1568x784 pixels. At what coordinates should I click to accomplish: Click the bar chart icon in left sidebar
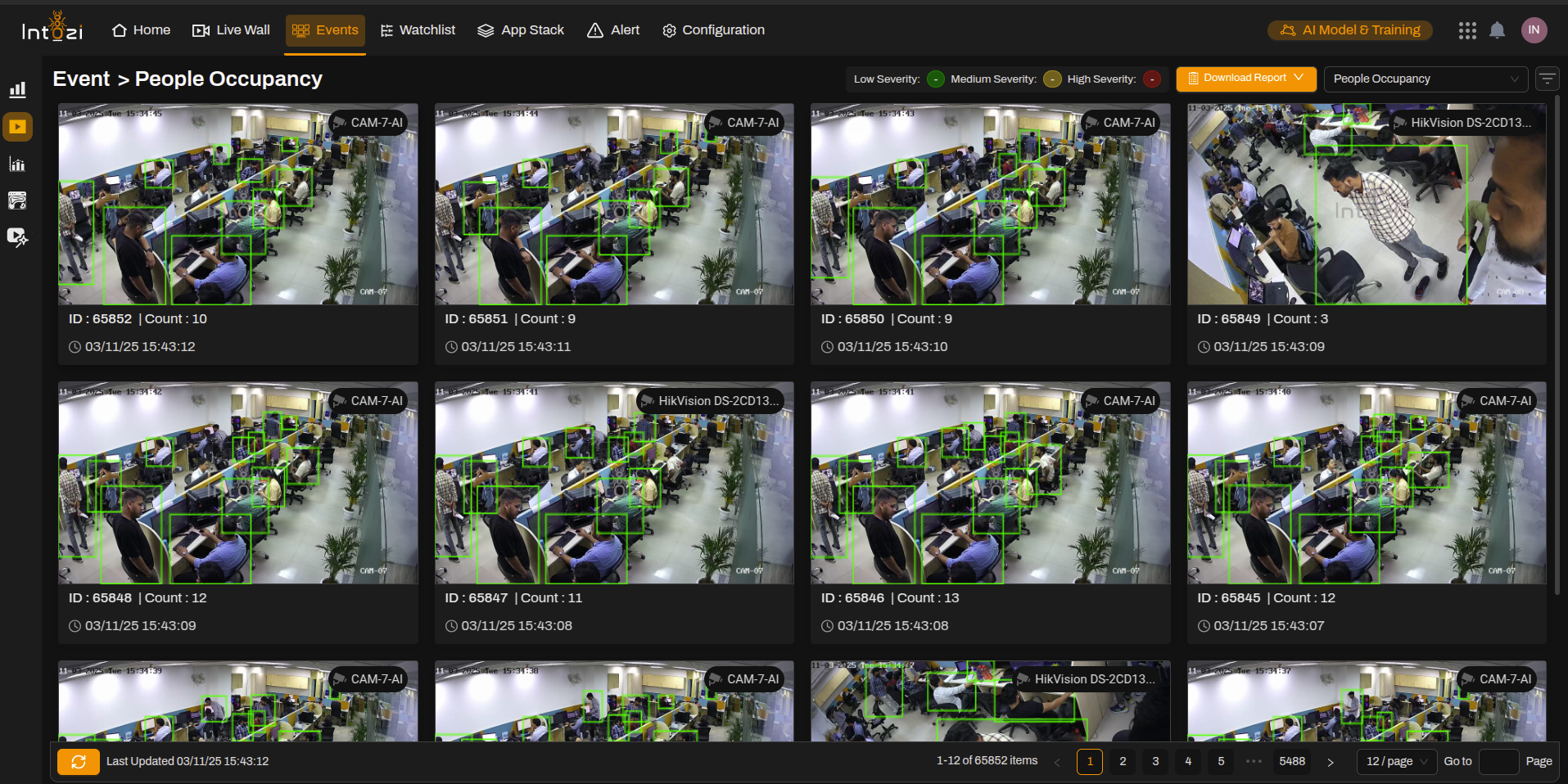click(17, 90)
